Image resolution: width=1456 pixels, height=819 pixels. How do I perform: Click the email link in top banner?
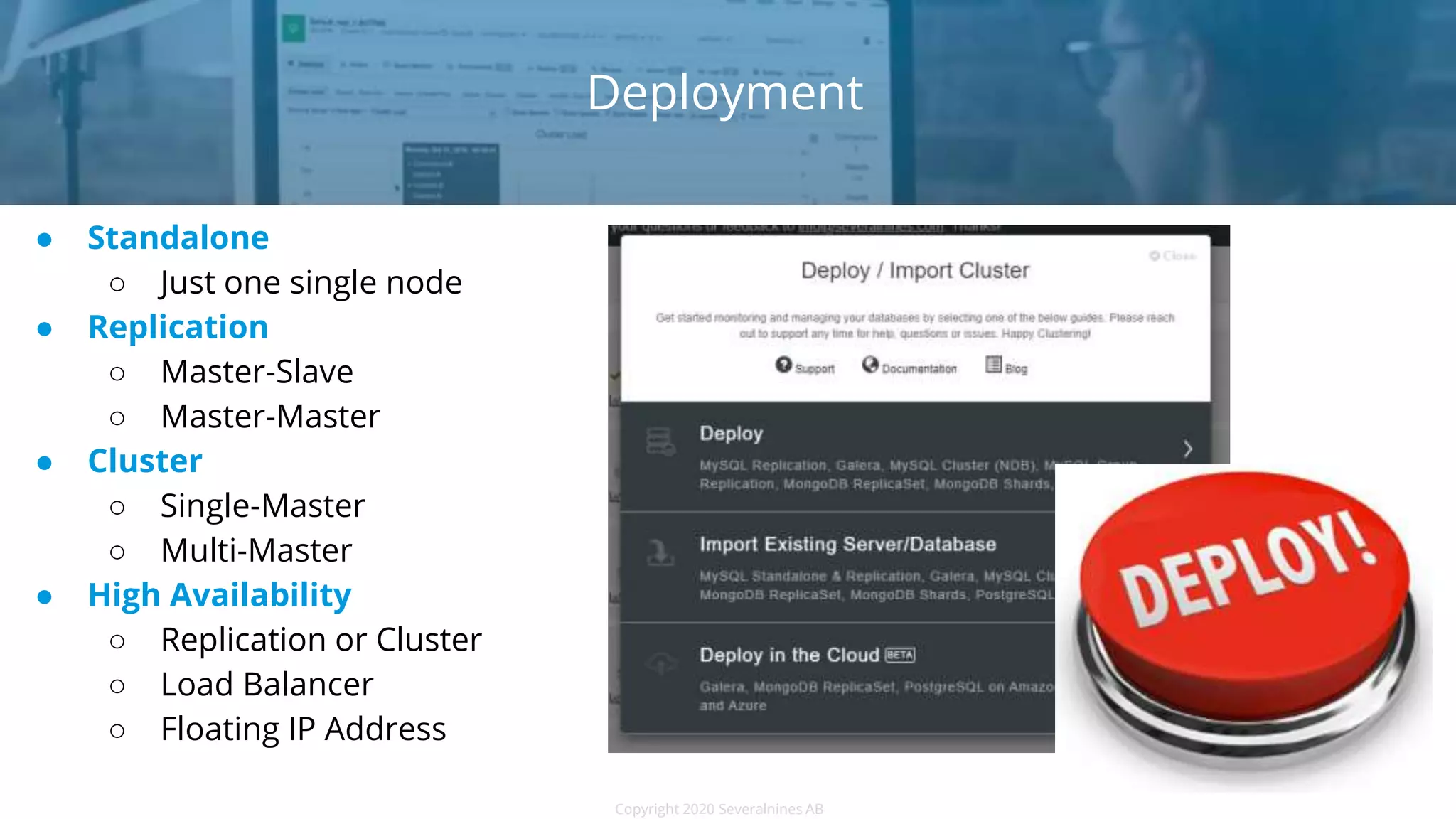click(870, 228)
